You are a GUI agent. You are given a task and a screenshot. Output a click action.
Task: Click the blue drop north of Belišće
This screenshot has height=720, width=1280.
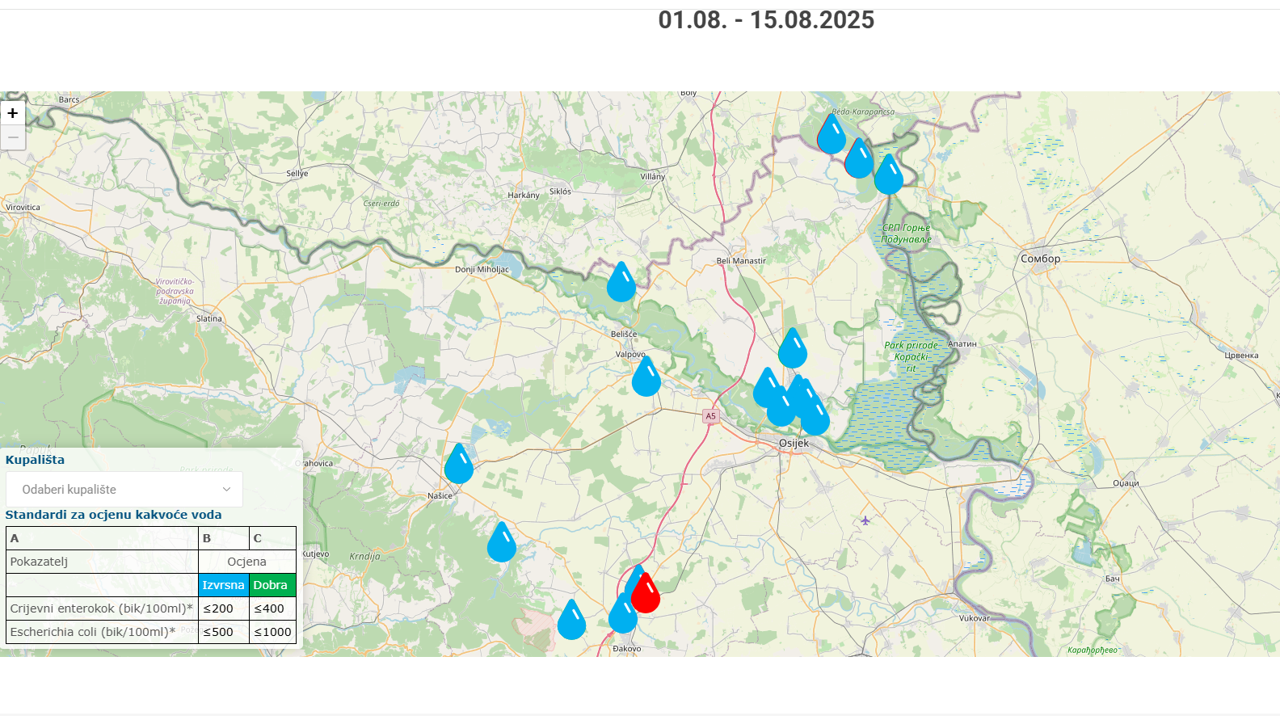pos(621,282)
